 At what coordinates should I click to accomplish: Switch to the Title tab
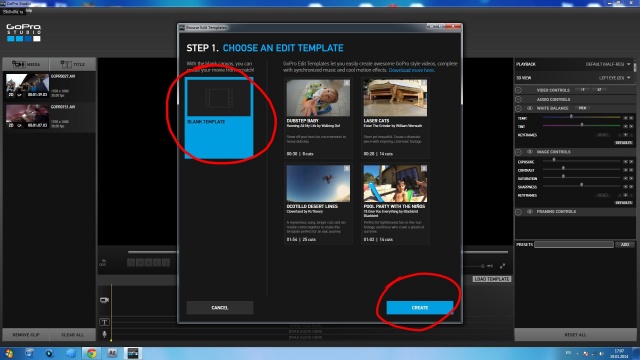[x=73, y=64]
